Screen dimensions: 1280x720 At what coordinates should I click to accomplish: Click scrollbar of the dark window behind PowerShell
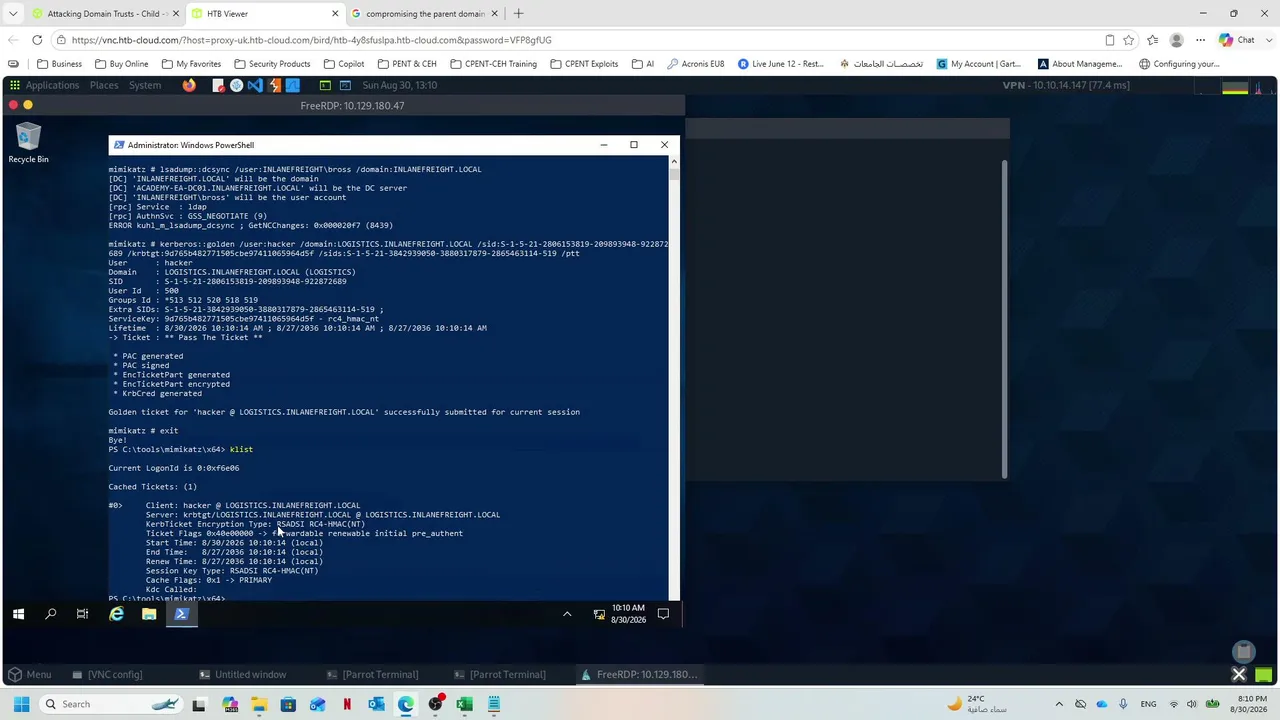pos(1005,320)
